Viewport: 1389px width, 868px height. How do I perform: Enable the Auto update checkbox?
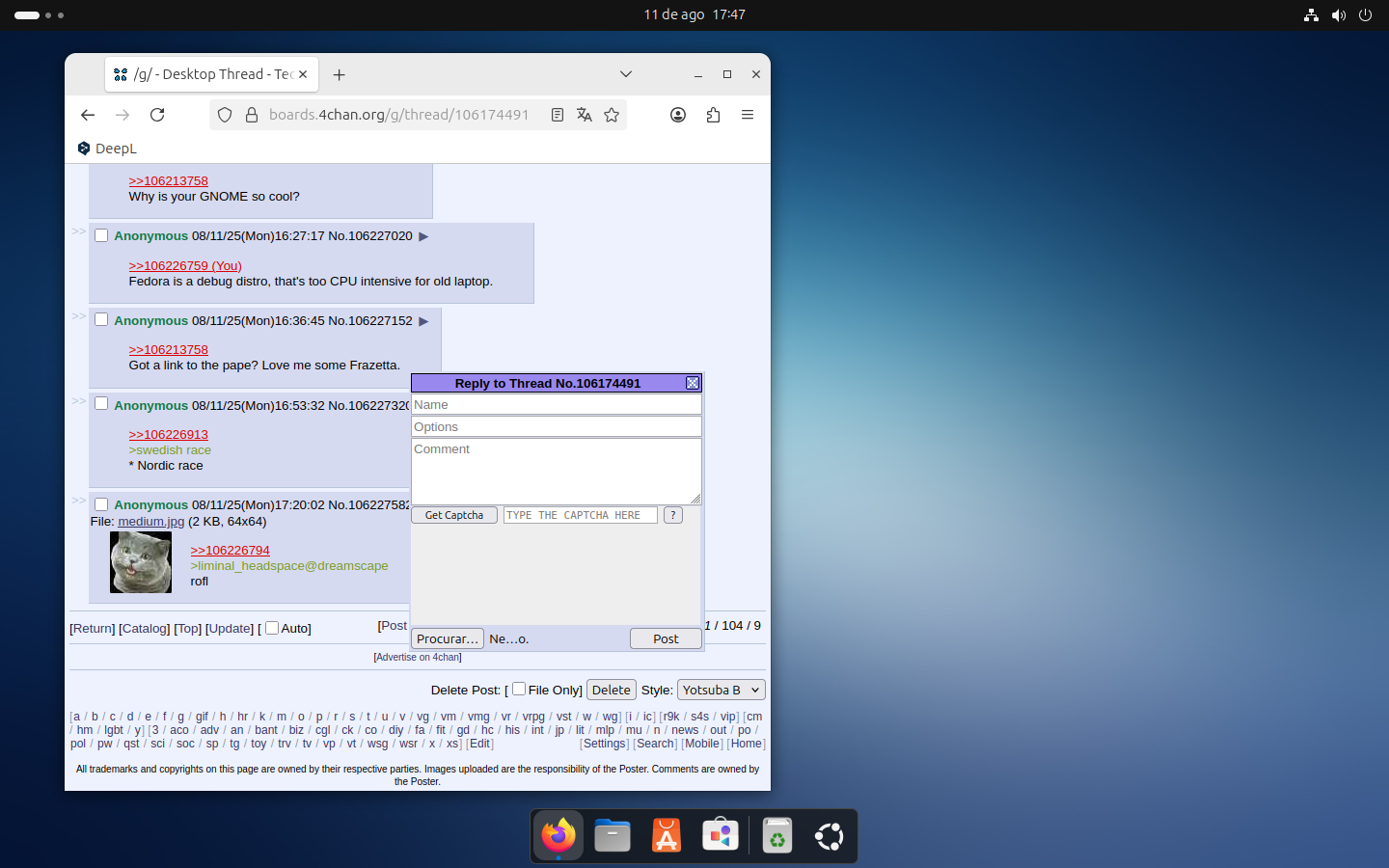[x=272, y=628]
